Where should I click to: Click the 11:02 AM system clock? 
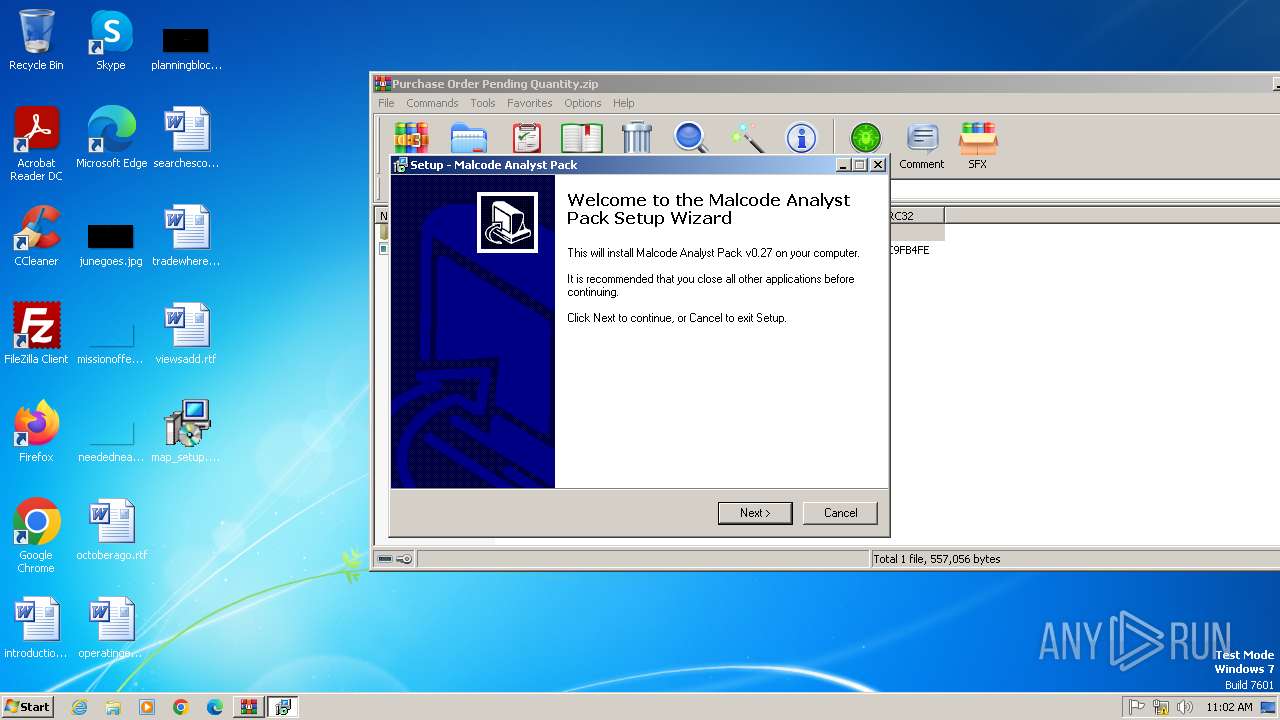pyautogui.click(x=1229, y=707)
